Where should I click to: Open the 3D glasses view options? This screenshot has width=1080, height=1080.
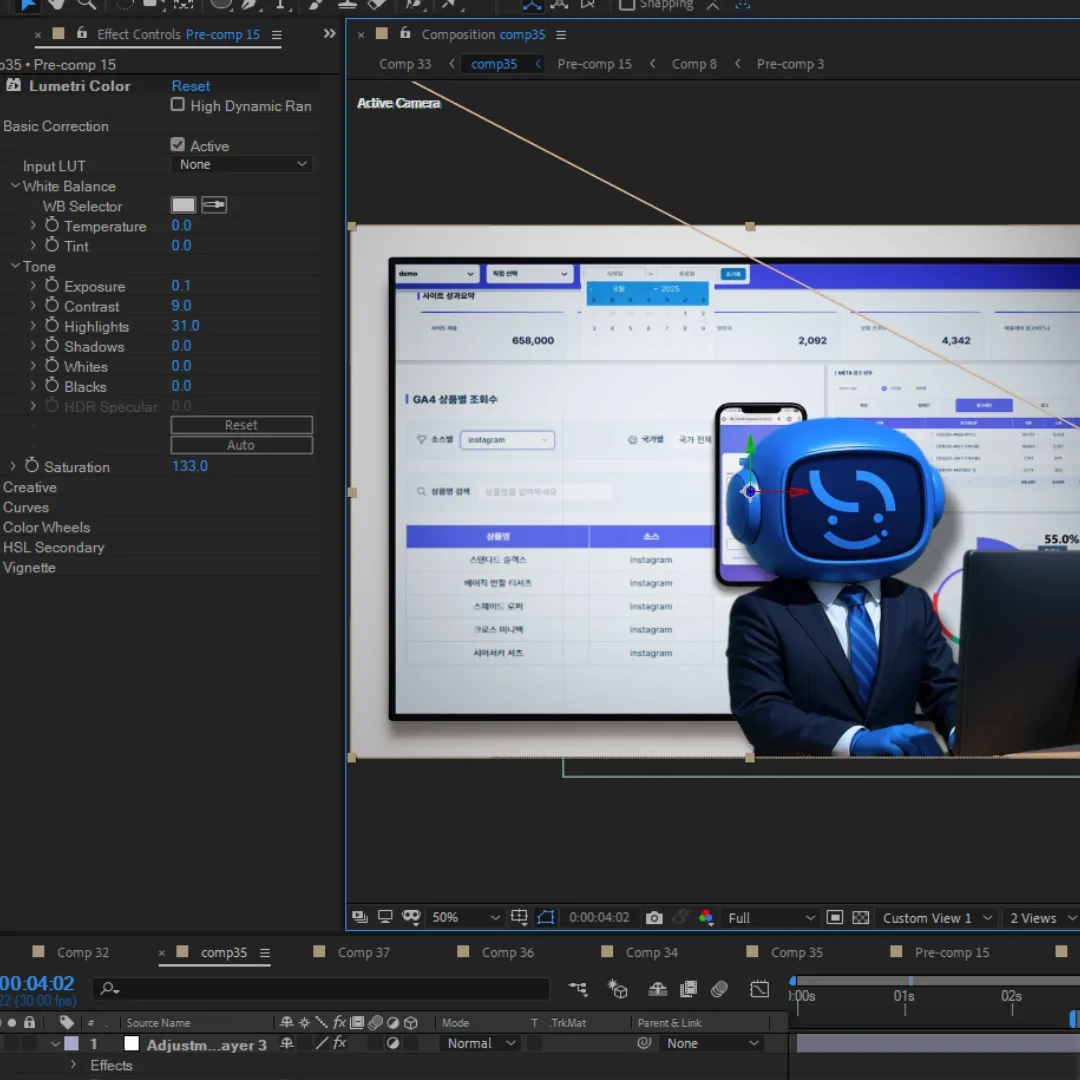click(411, 917)
